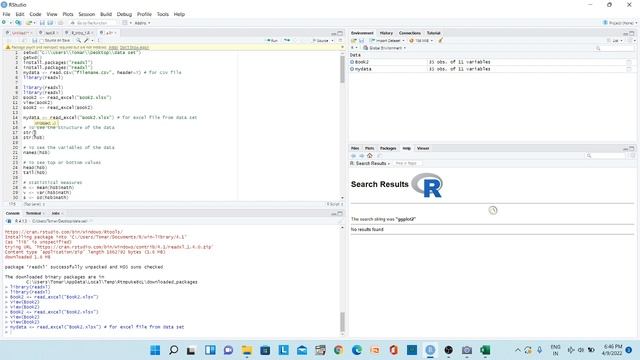Toggle the Source on Save checkbox
This screenshot has height=360, width=640.
[x=42, y=40]
